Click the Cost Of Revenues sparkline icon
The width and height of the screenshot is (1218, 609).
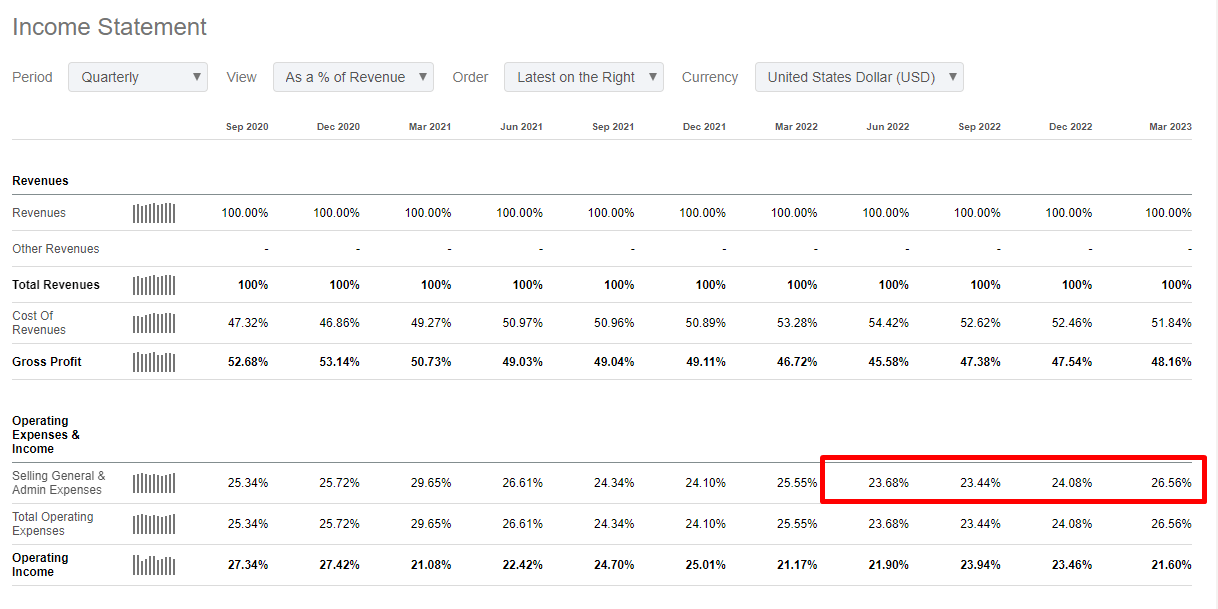[154, 323]
